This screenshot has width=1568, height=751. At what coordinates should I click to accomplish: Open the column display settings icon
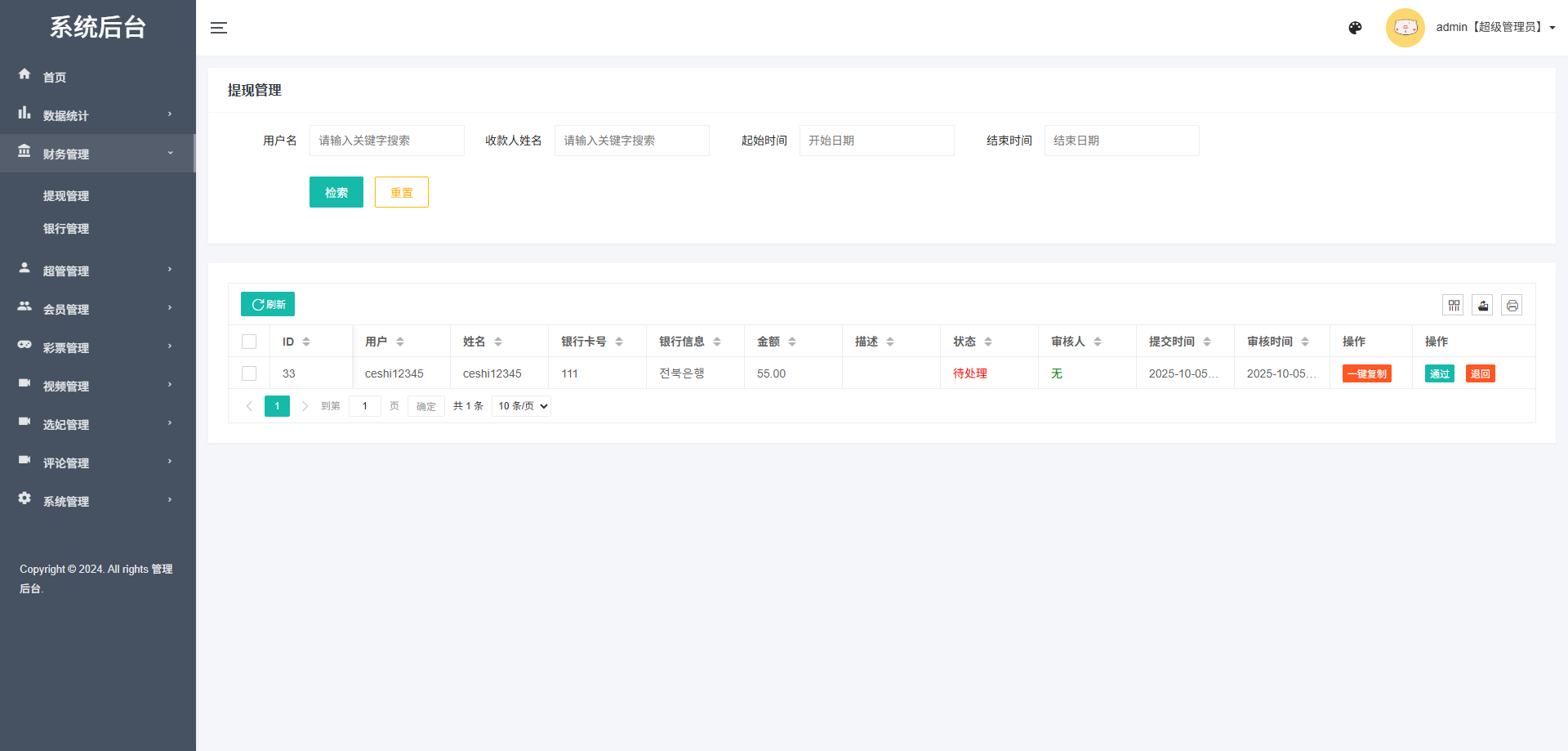coord(1454,304)
